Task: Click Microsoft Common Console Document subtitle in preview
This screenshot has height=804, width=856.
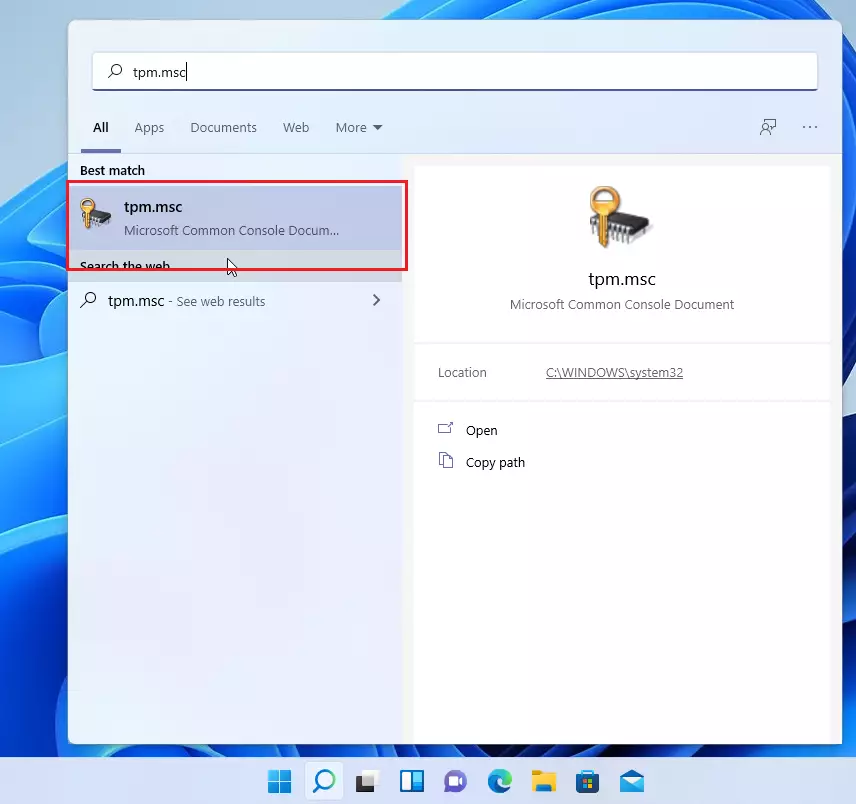Action: (622, 305)
